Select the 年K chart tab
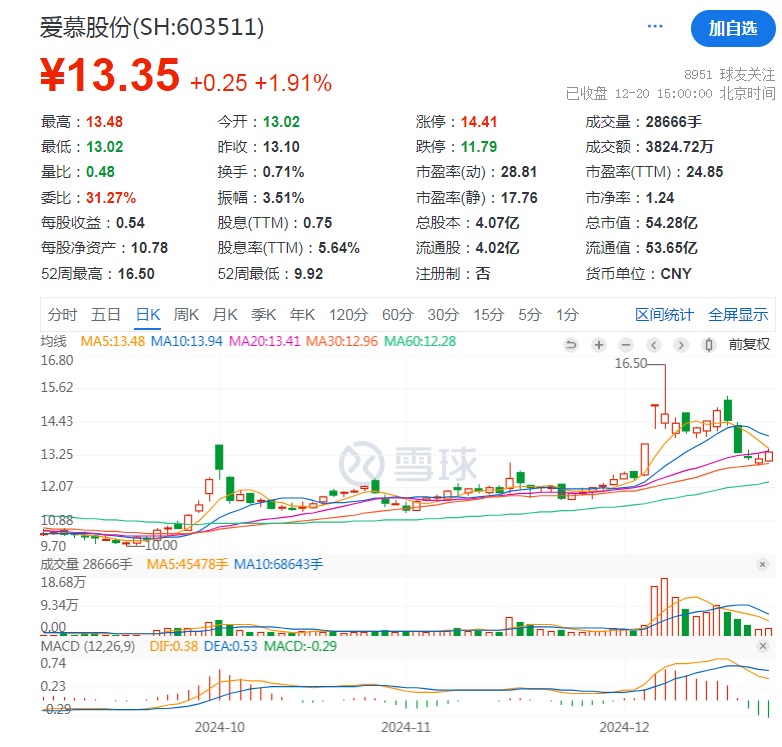782x747 pixels. [x=302, y=315]
